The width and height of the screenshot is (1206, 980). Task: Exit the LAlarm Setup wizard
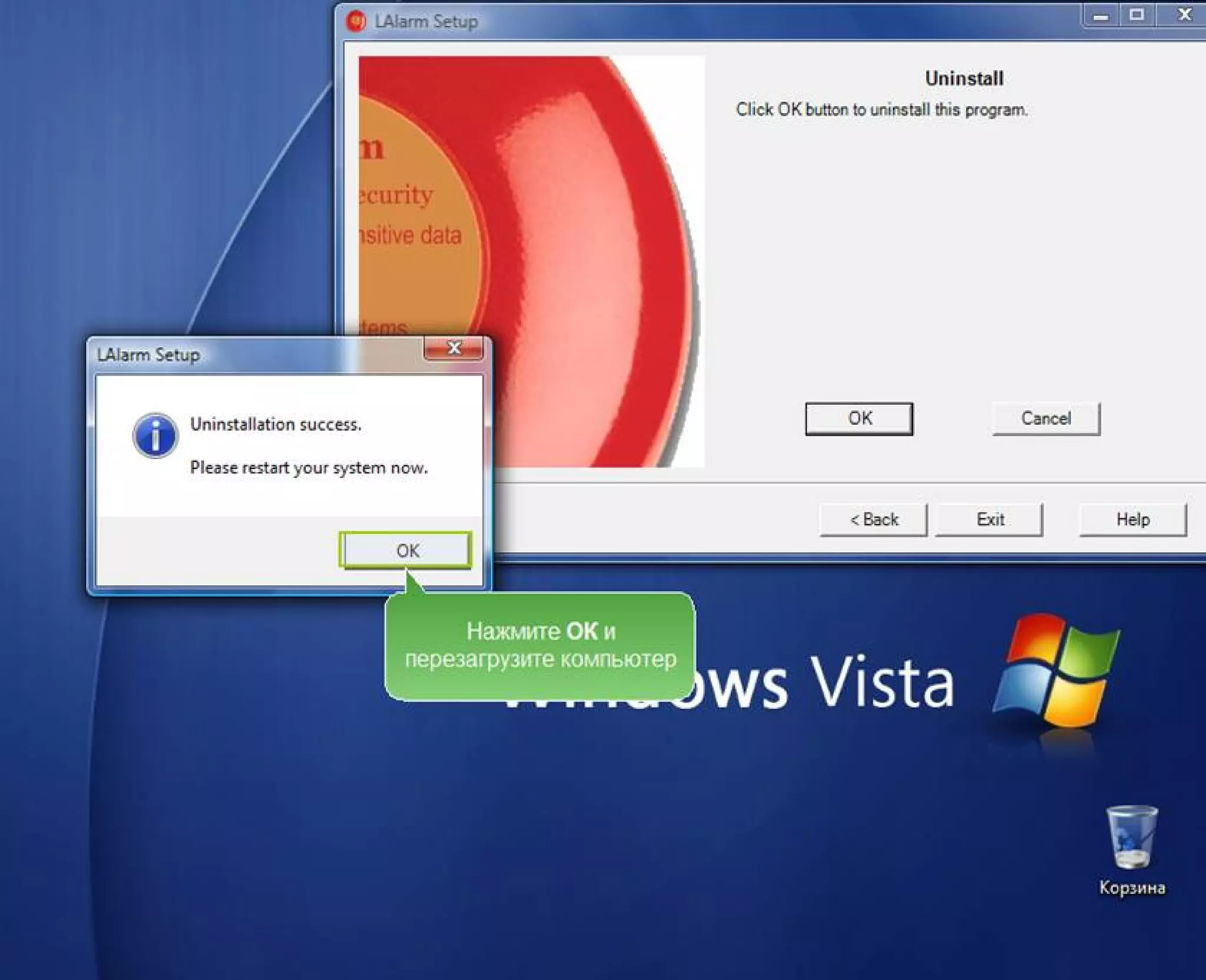click(989, 519)
